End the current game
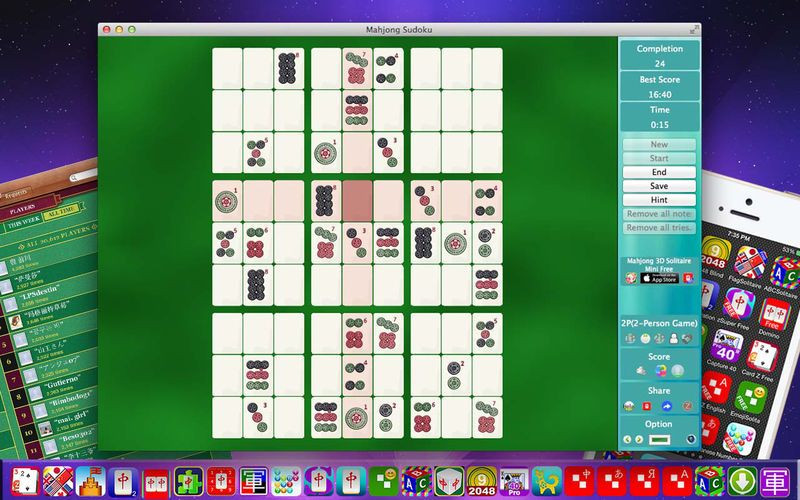The image size is (800, 500). (x=659, y=172)
